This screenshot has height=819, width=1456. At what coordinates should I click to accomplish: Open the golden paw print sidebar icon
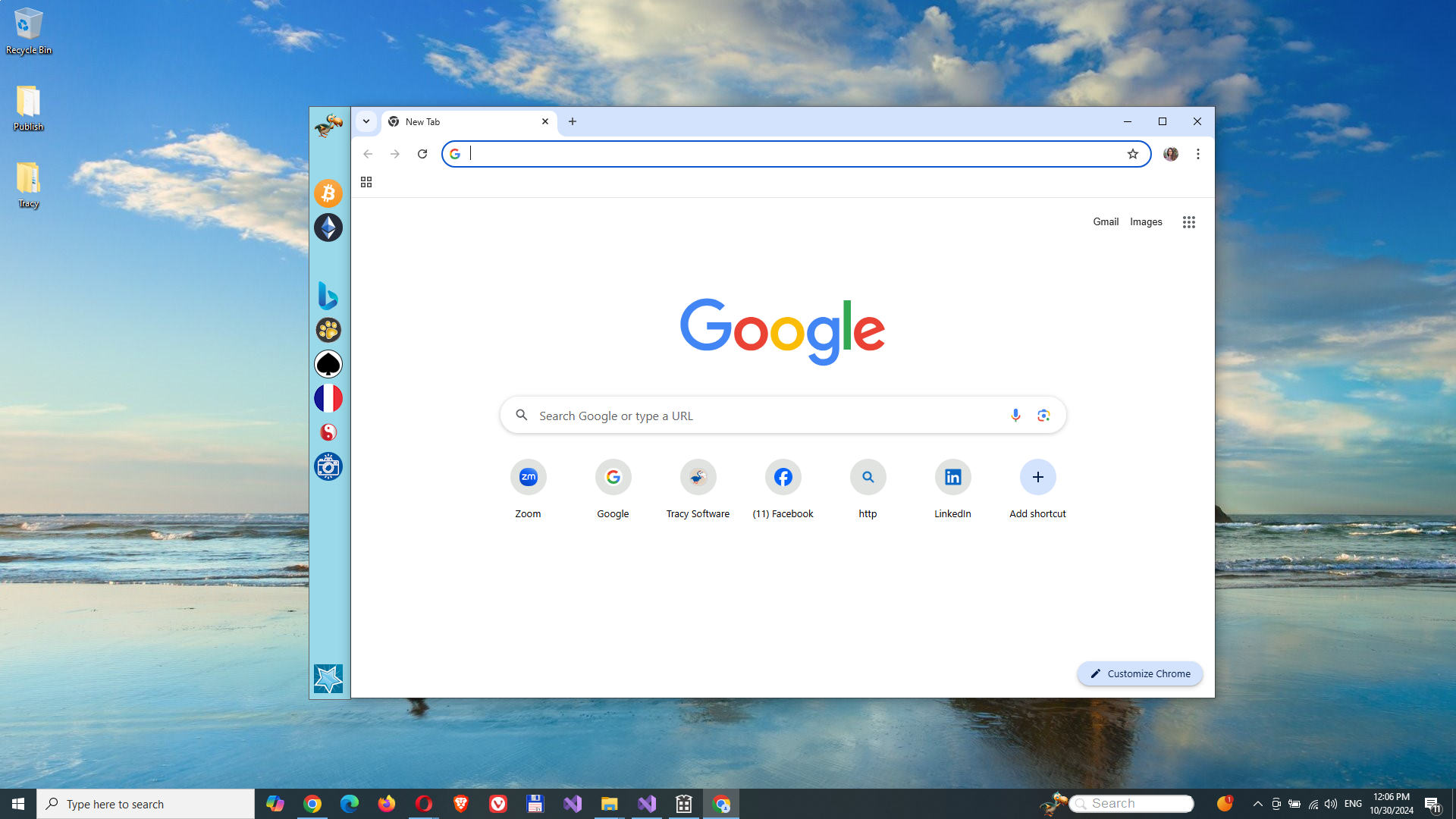coord(328,330)
